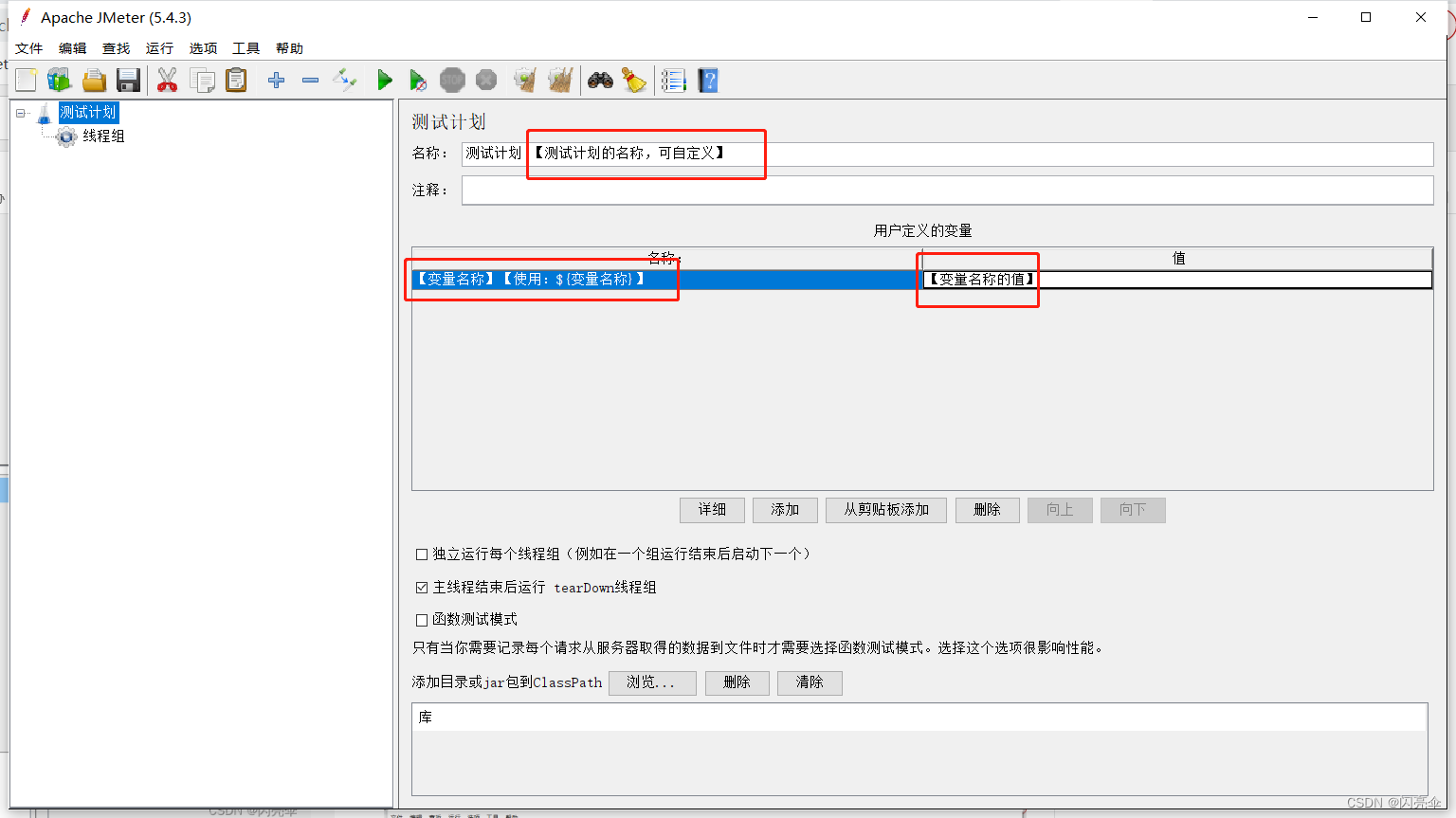Click the 测试计划 flask icon in tree

click(x=44, y=114)
